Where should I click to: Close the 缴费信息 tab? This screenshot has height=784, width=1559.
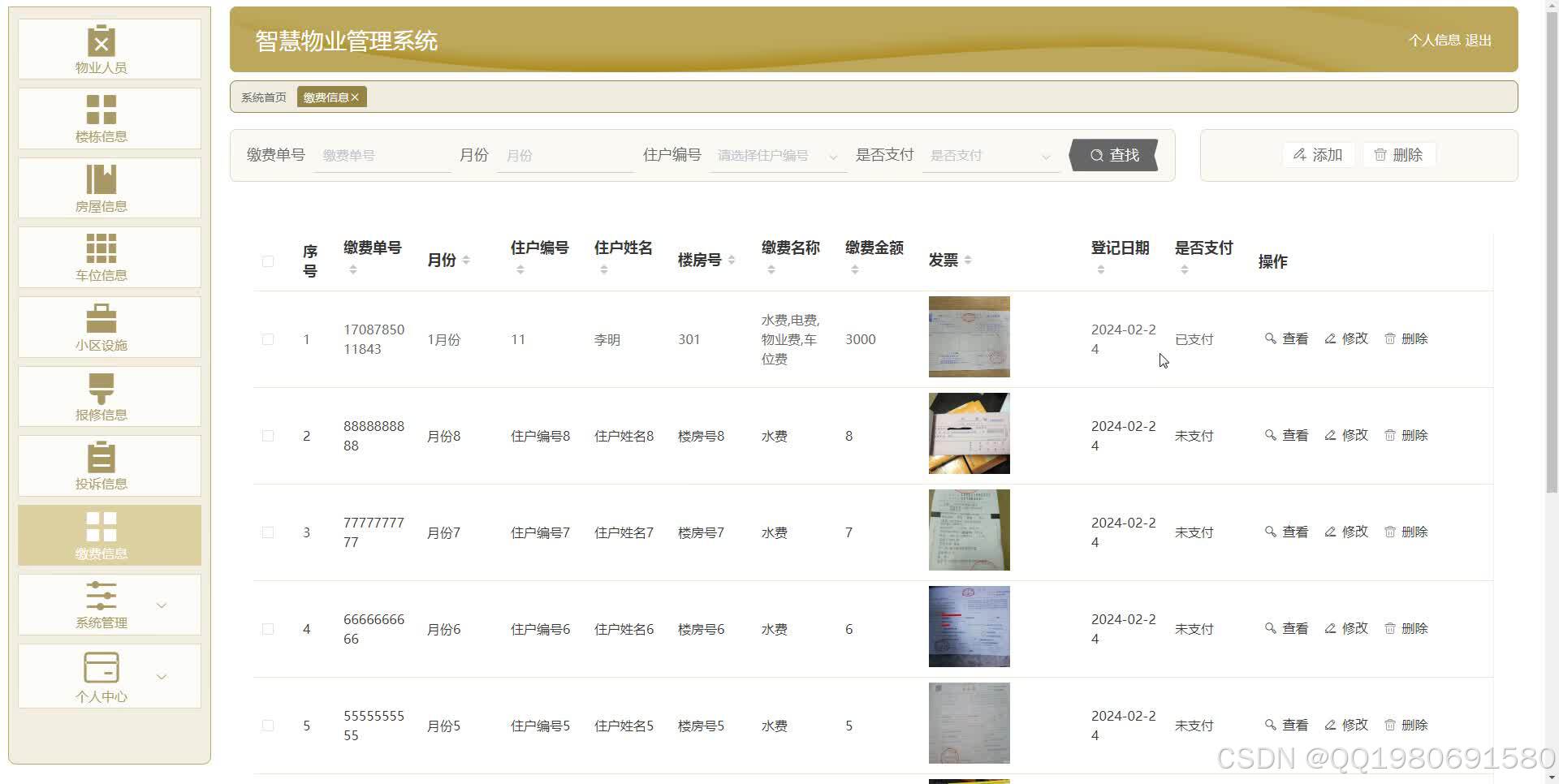pos(356,97)
